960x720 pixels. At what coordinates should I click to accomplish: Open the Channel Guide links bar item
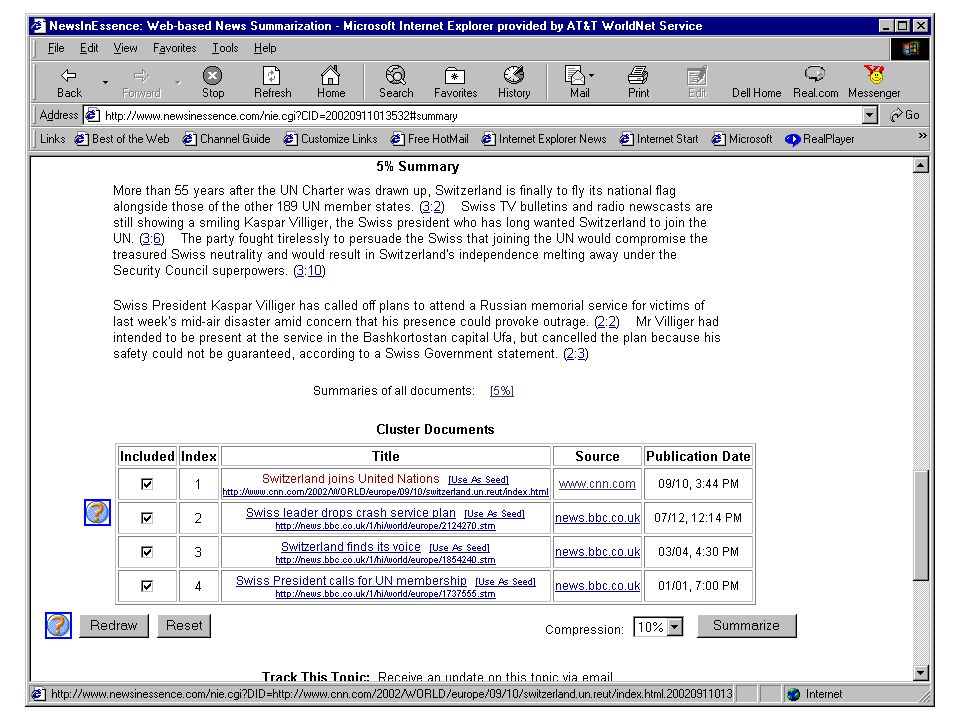[x=227, y=139]
